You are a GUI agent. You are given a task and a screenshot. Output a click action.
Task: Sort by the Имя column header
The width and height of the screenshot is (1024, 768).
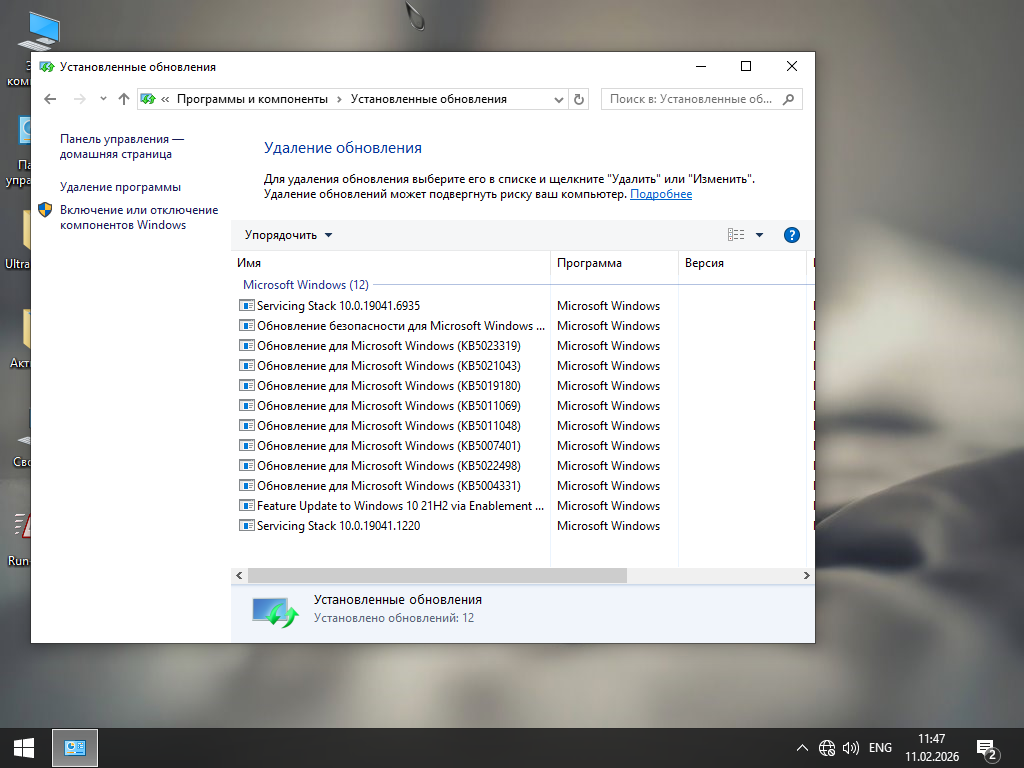249,263
